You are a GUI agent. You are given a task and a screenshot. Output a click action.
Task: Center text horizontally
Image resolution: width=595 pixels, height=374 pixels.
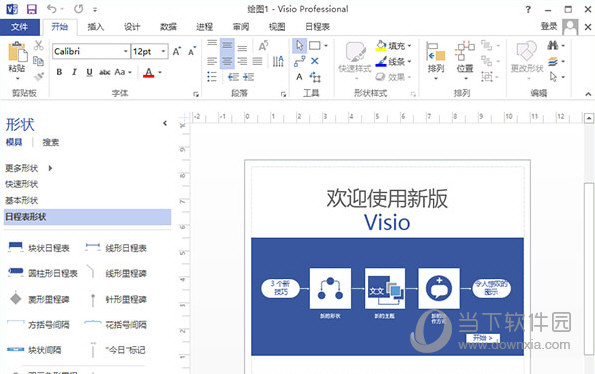tap(227, 61)
